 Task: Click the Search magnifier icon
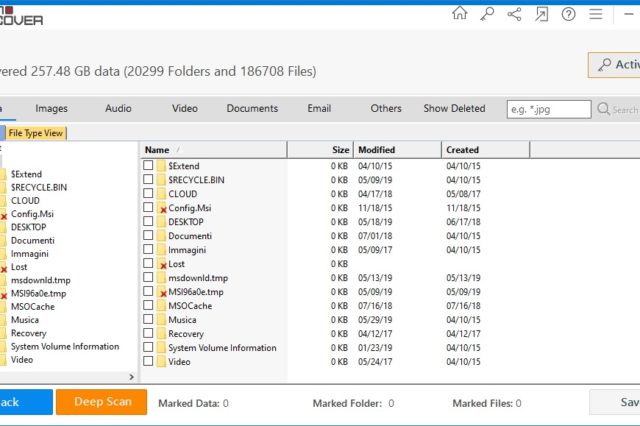604,109
